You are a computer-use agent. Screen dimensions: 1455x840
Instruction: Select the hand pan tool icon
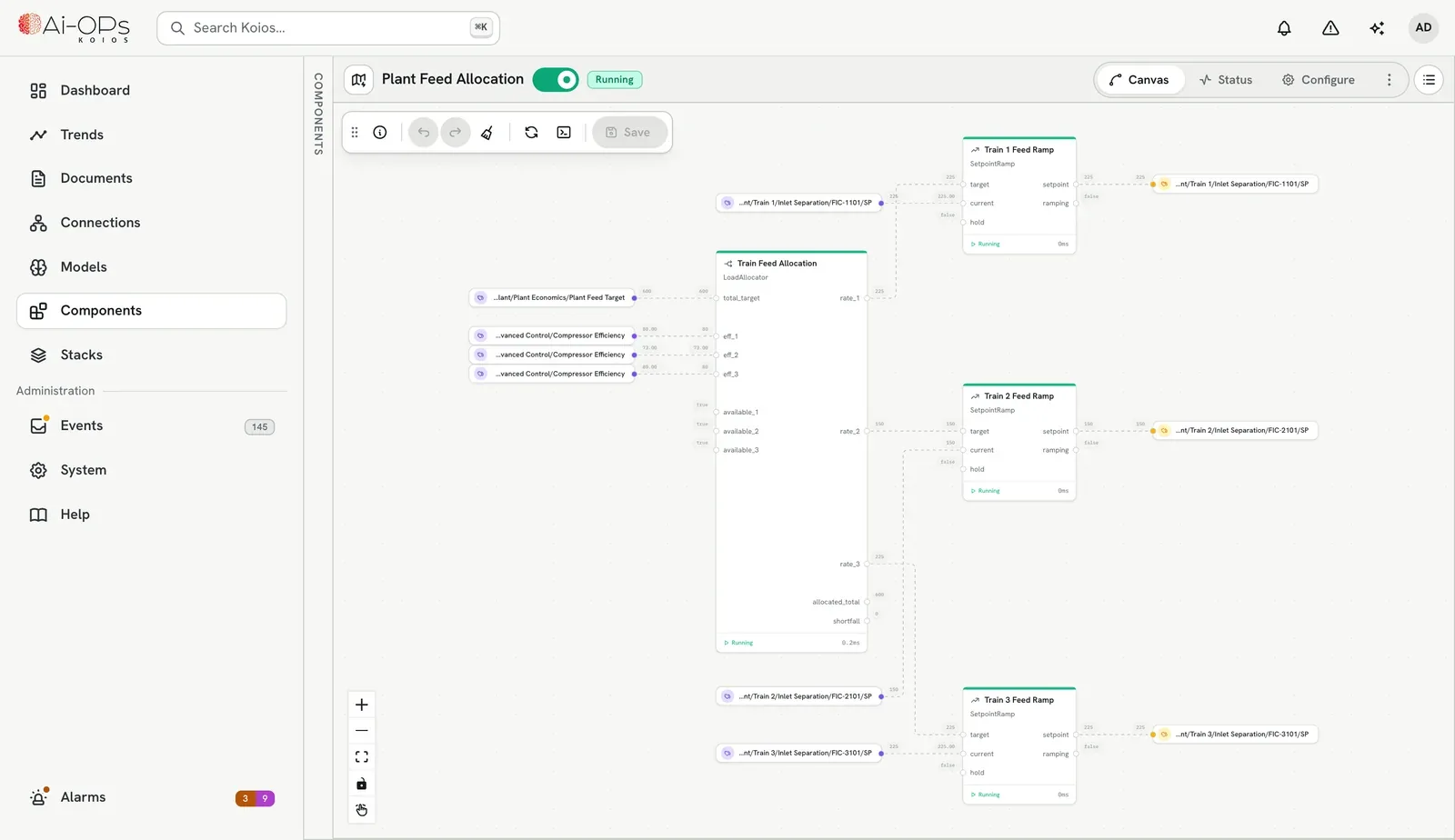pyautogui.click(x=362, y=810)
